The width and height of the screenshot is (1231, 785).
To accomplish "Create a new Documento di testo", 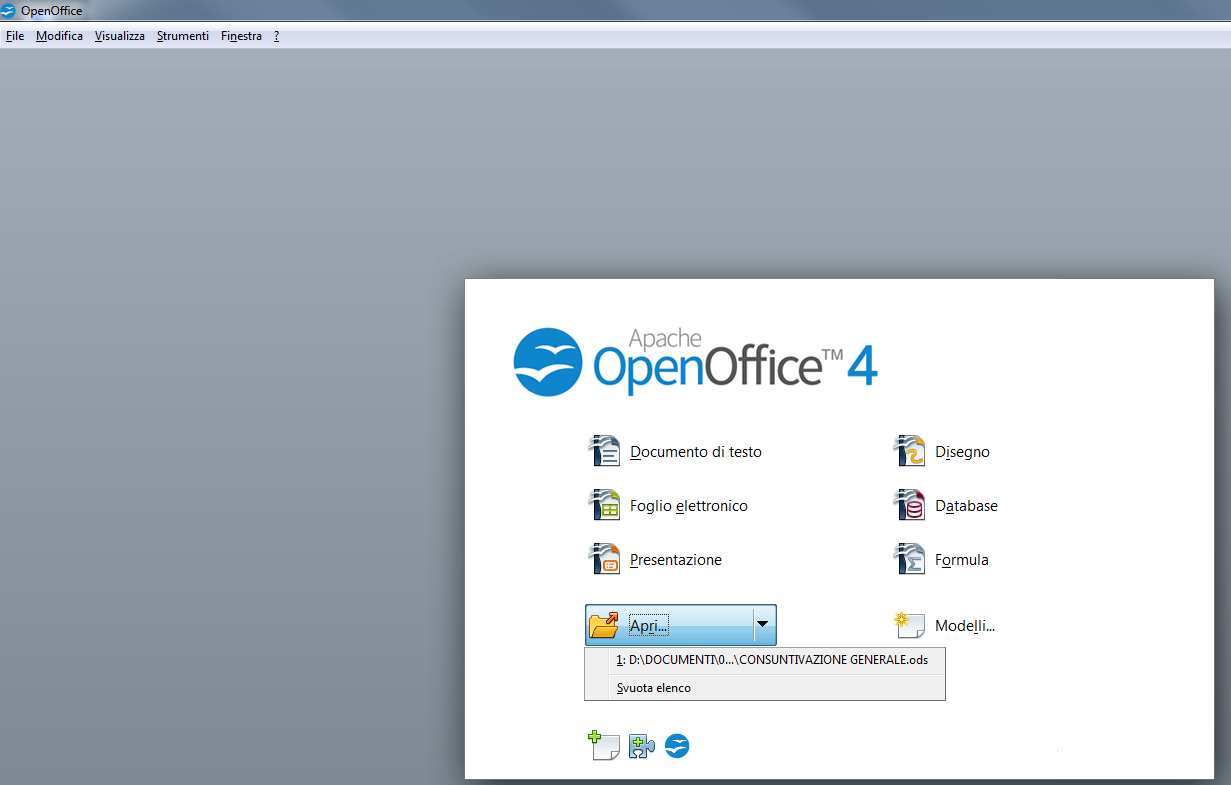I will pyautogui.click(x=696, y=452).
